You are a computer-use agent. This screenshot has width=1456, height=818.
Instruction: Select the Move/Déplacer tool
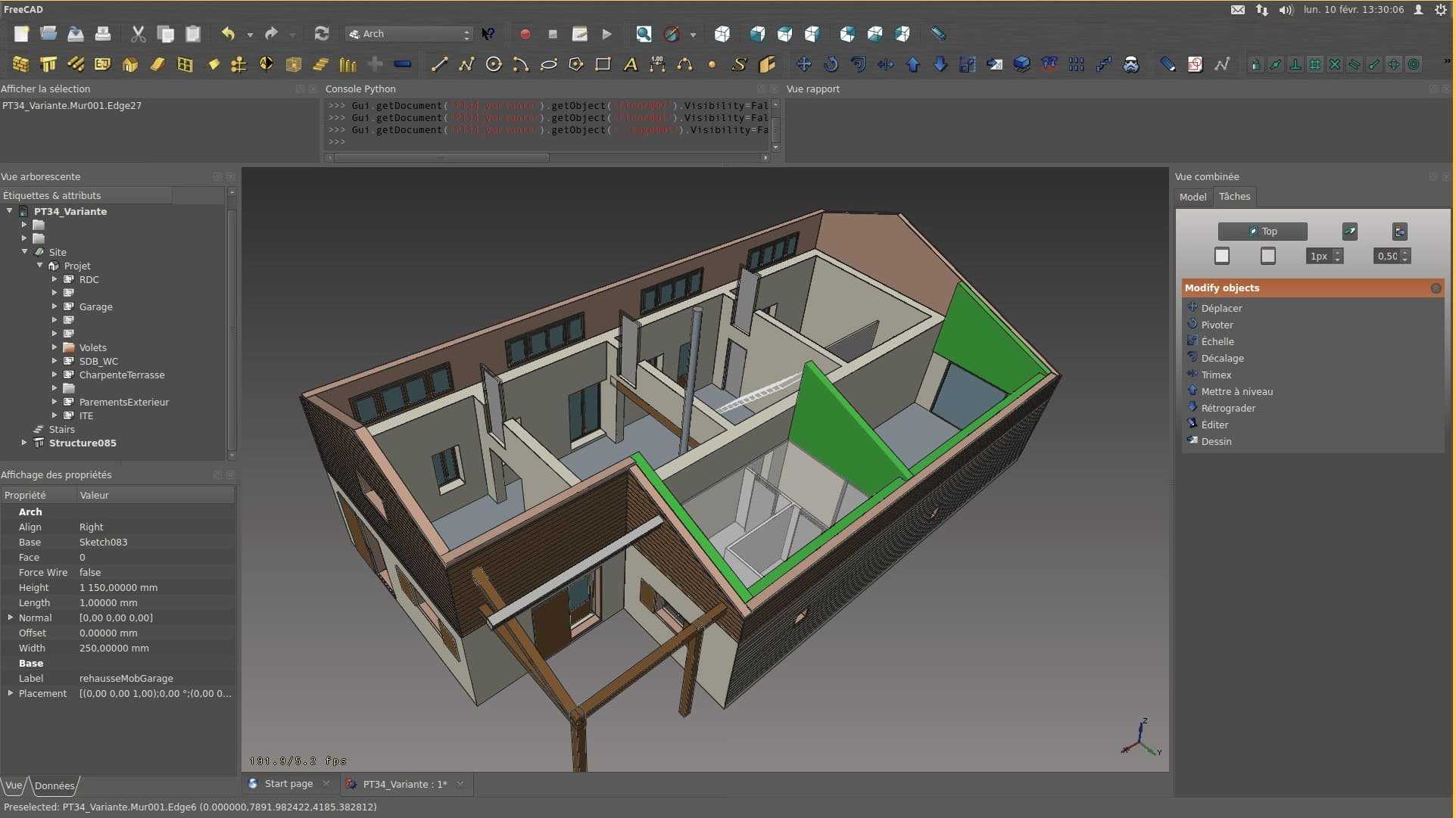[1221, 307]
